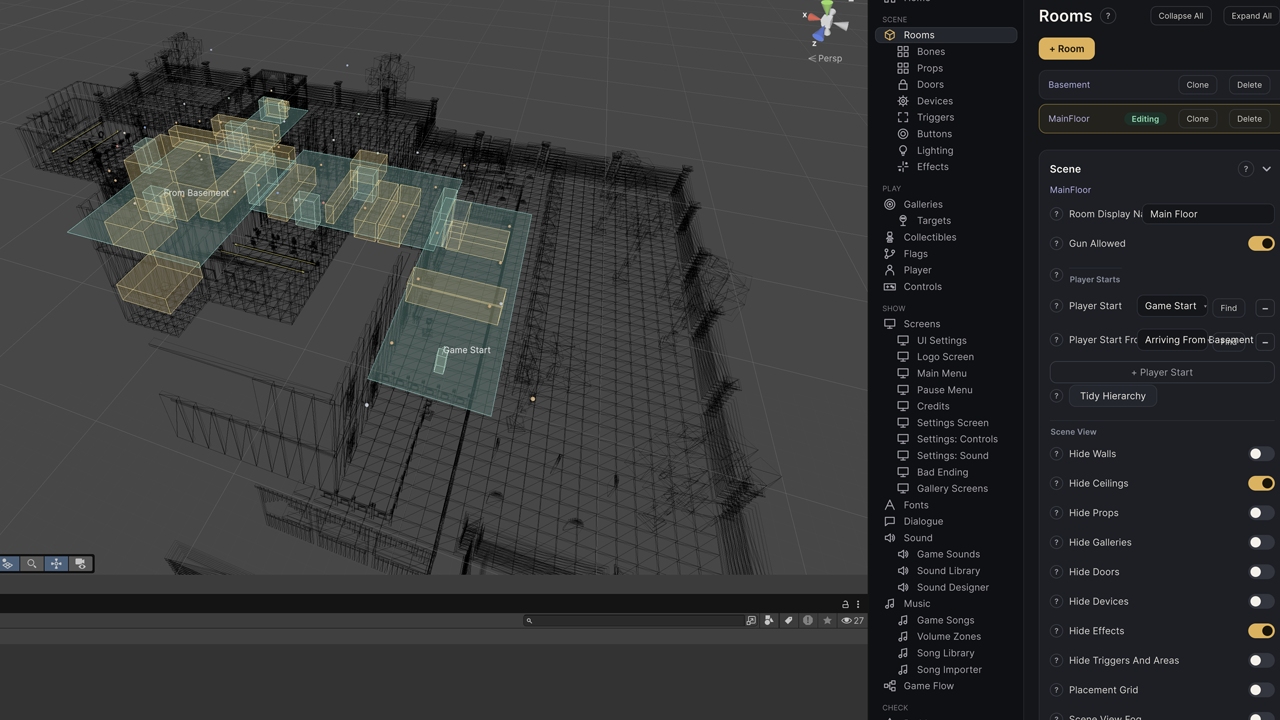
Task: Click the Doors lock icon
Action: (903, 84)
